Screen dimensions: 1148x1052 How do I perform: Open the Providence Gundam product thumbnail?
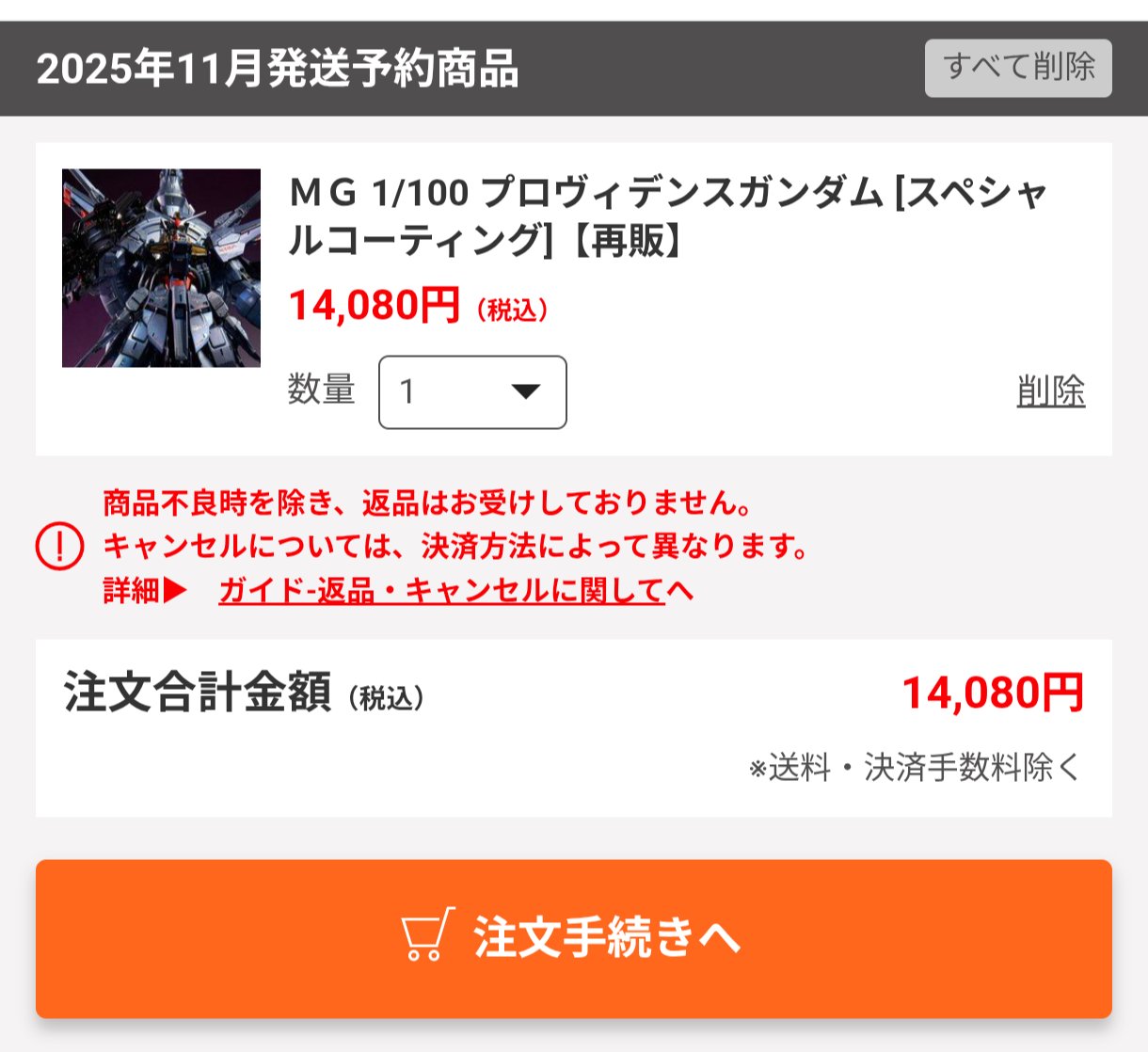[161, 268]
